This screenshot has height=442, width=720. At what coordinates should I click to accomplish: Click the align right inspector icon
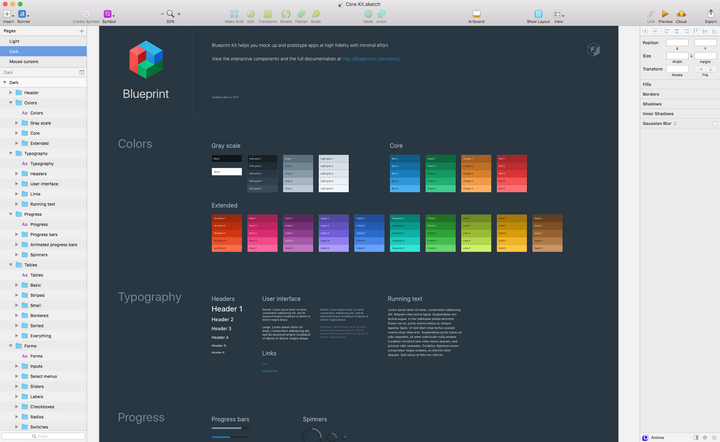pos(686,31)
